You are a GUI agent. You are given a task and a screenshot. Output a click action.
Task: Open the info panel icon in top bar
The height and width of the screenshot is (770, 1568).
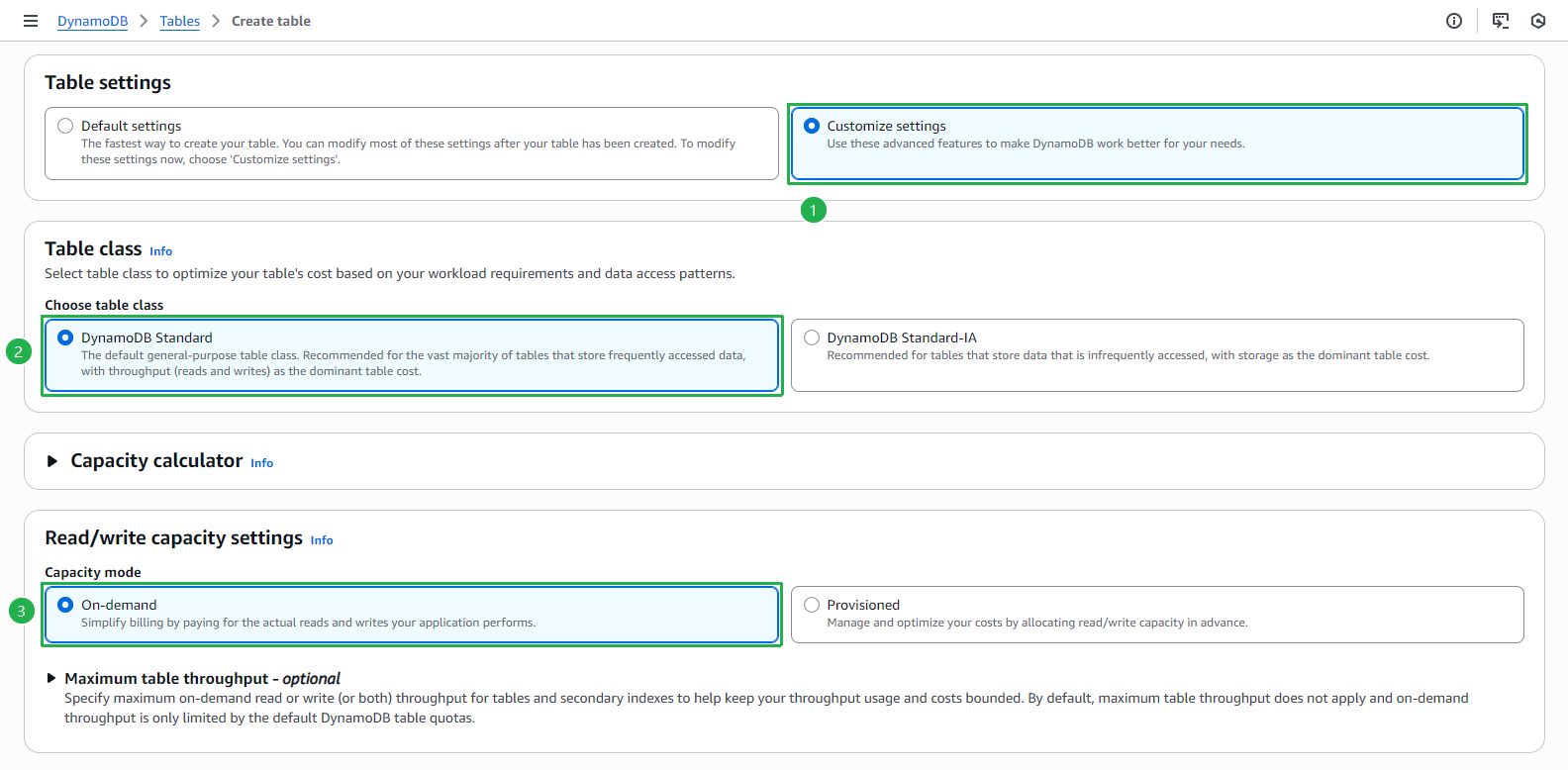click(x=1454, y=21)
